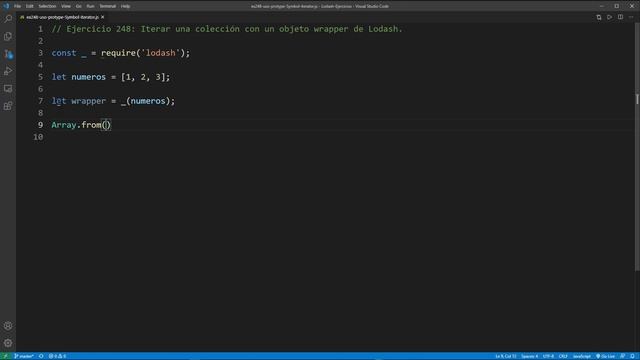Screen dimensions: 640x360
Task: Open the Run and Debug view
Action: pyautogui.click(x=8, y=71)
